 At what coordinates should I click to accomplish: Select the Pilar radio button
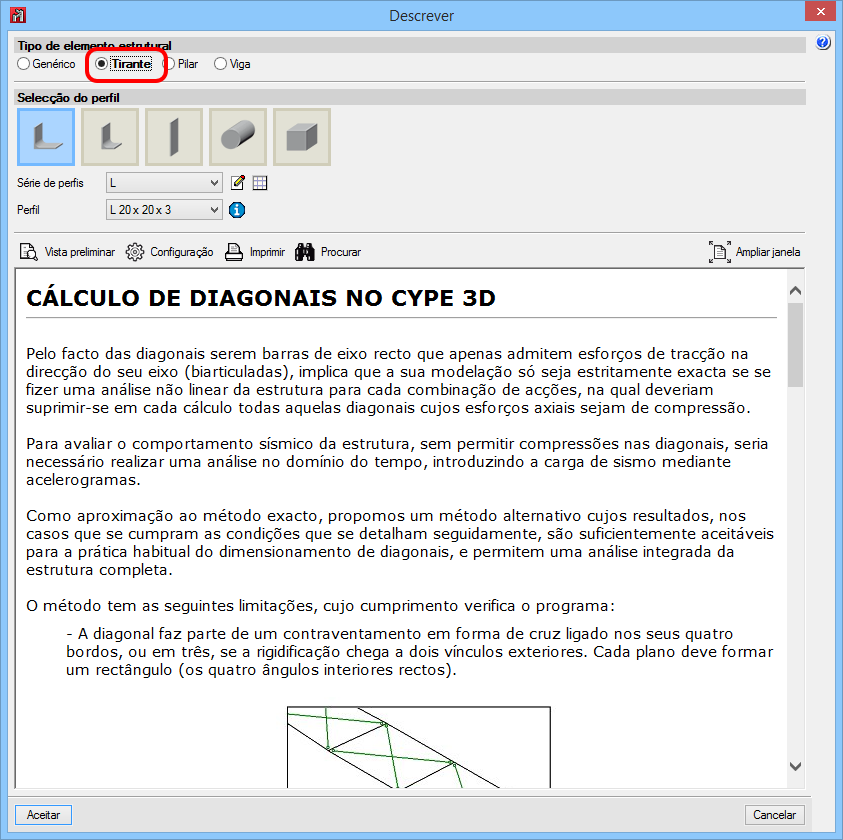[x=170, y=64]
